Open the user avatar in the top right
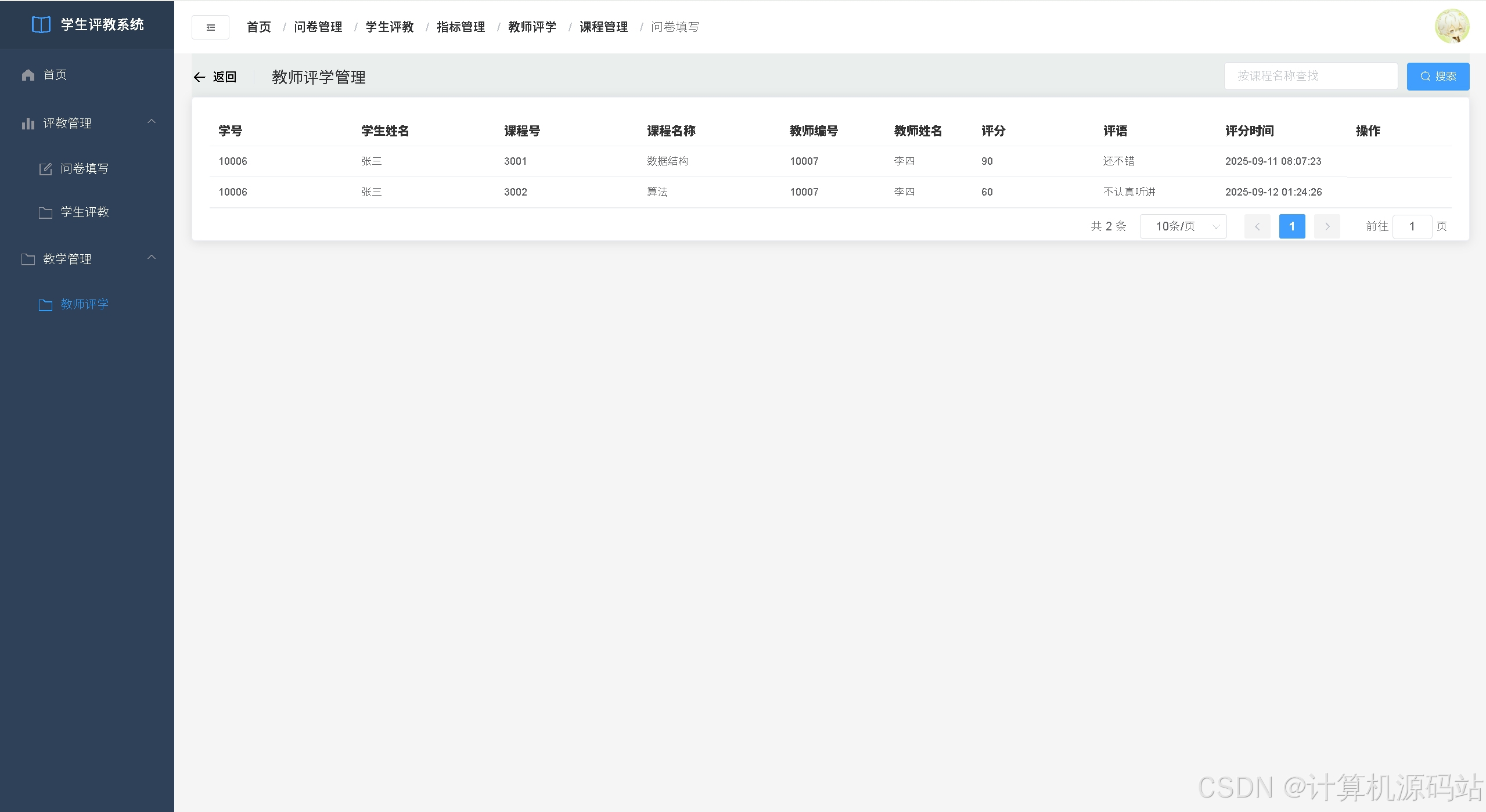Image resolution: width=1486 pixels, height=812 pixels. (1452, 26)
